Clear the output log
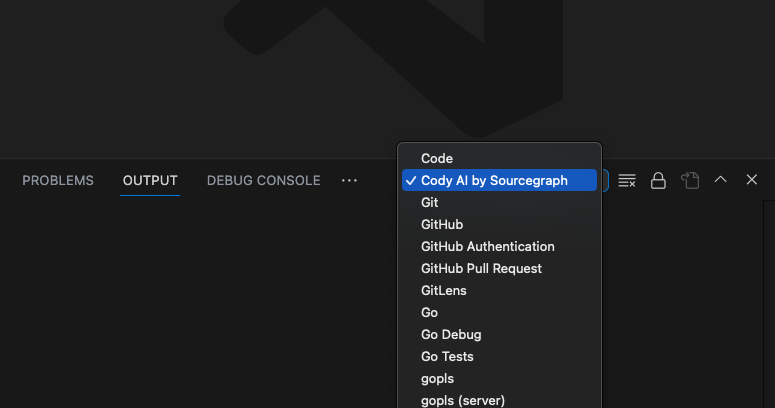This screenshot has width=775, height=408. [627, 181]
